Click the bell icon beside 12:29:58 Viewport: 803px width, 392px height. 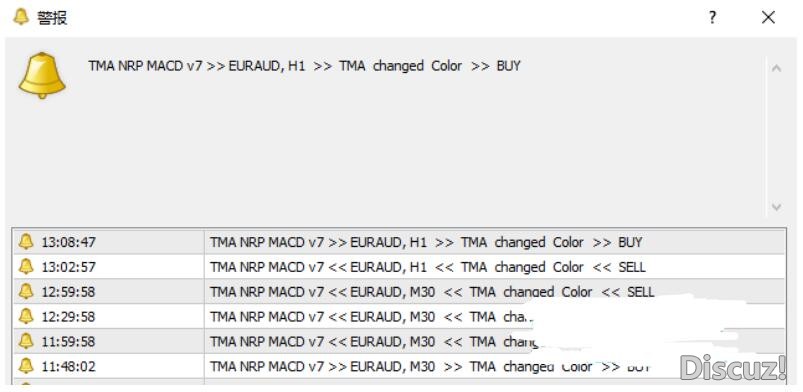(26, 316)
